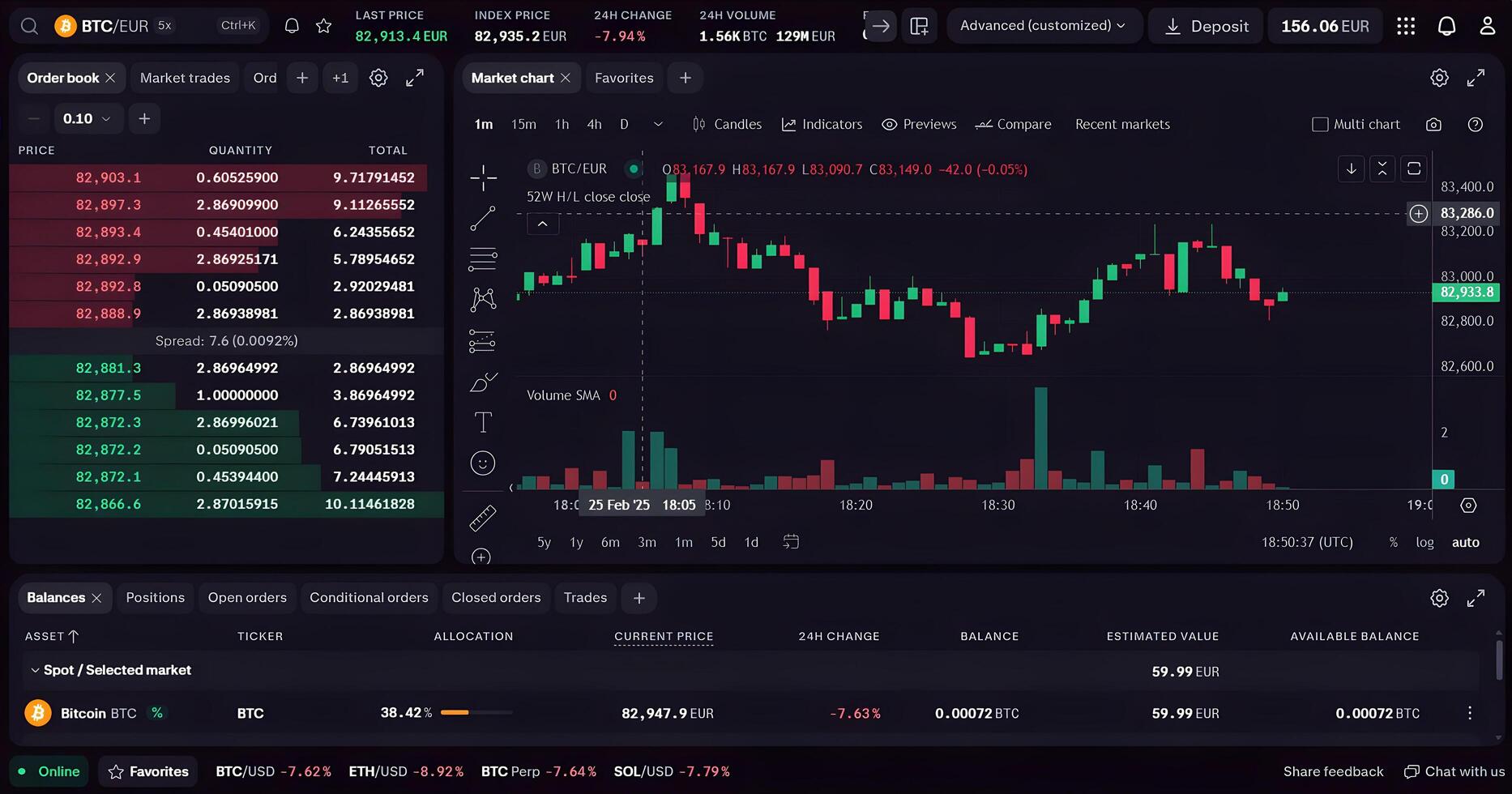The image size is (1512, 794).
Task: Select the brush drawing tool
Action: (483, 382)
